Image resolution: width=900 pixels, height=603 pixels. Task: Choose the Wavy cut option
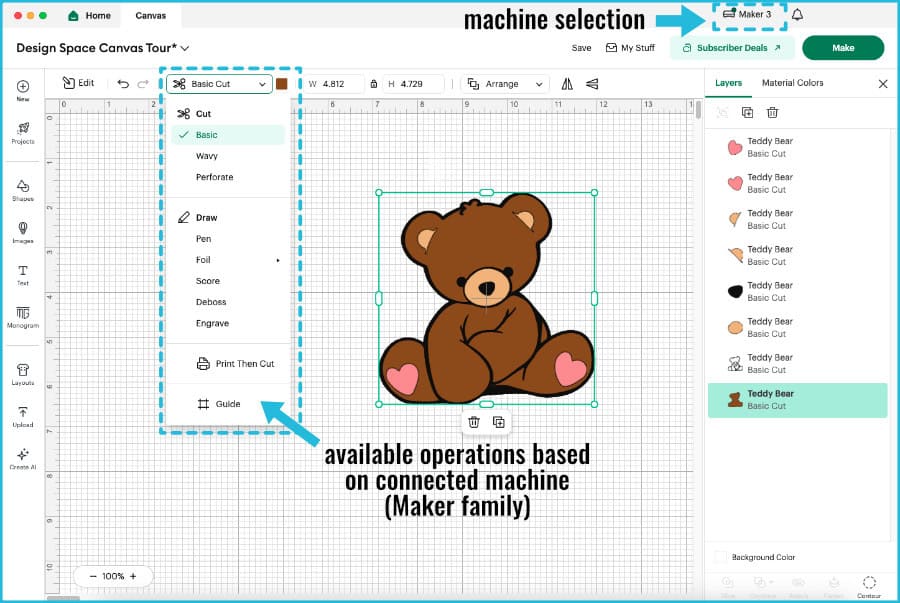coord(207,156)
